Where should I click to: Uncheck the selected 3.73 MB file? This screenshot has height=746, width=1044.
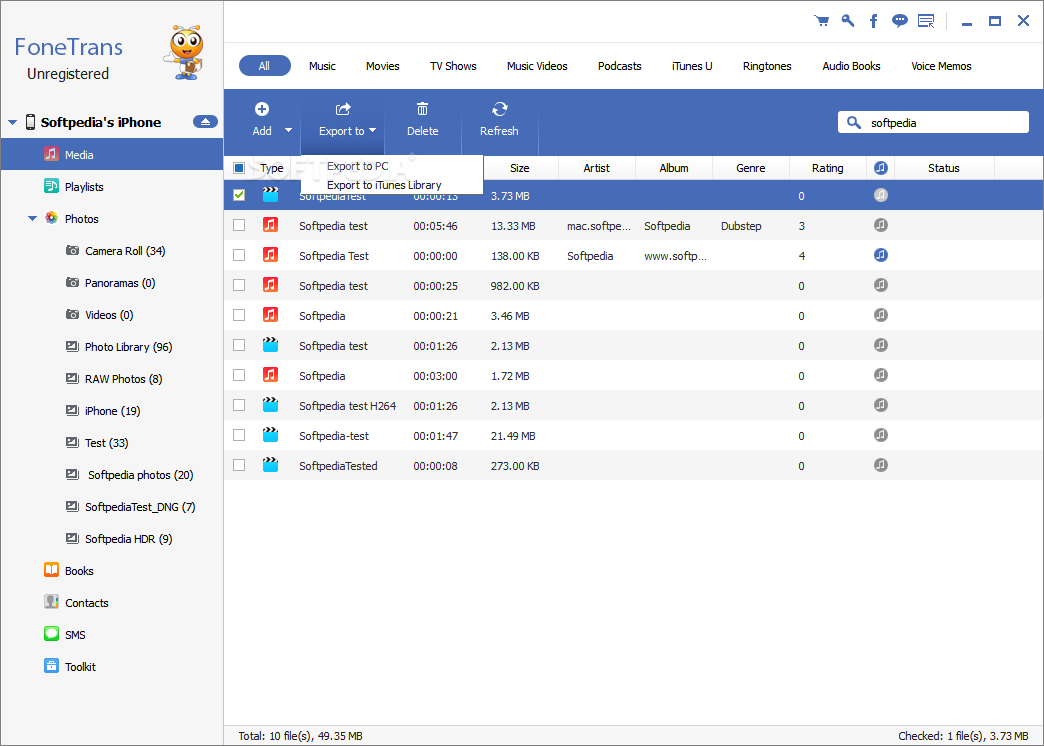238,195
